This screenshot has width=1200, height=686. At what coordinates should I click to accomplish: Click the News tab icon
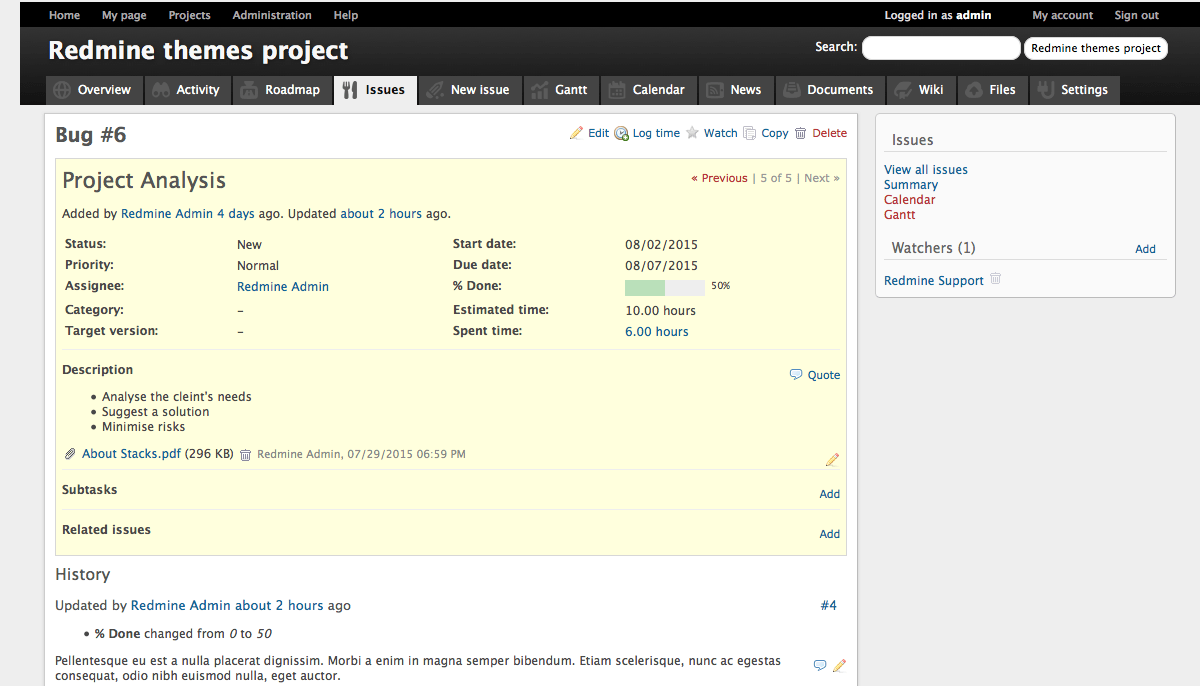715,90
